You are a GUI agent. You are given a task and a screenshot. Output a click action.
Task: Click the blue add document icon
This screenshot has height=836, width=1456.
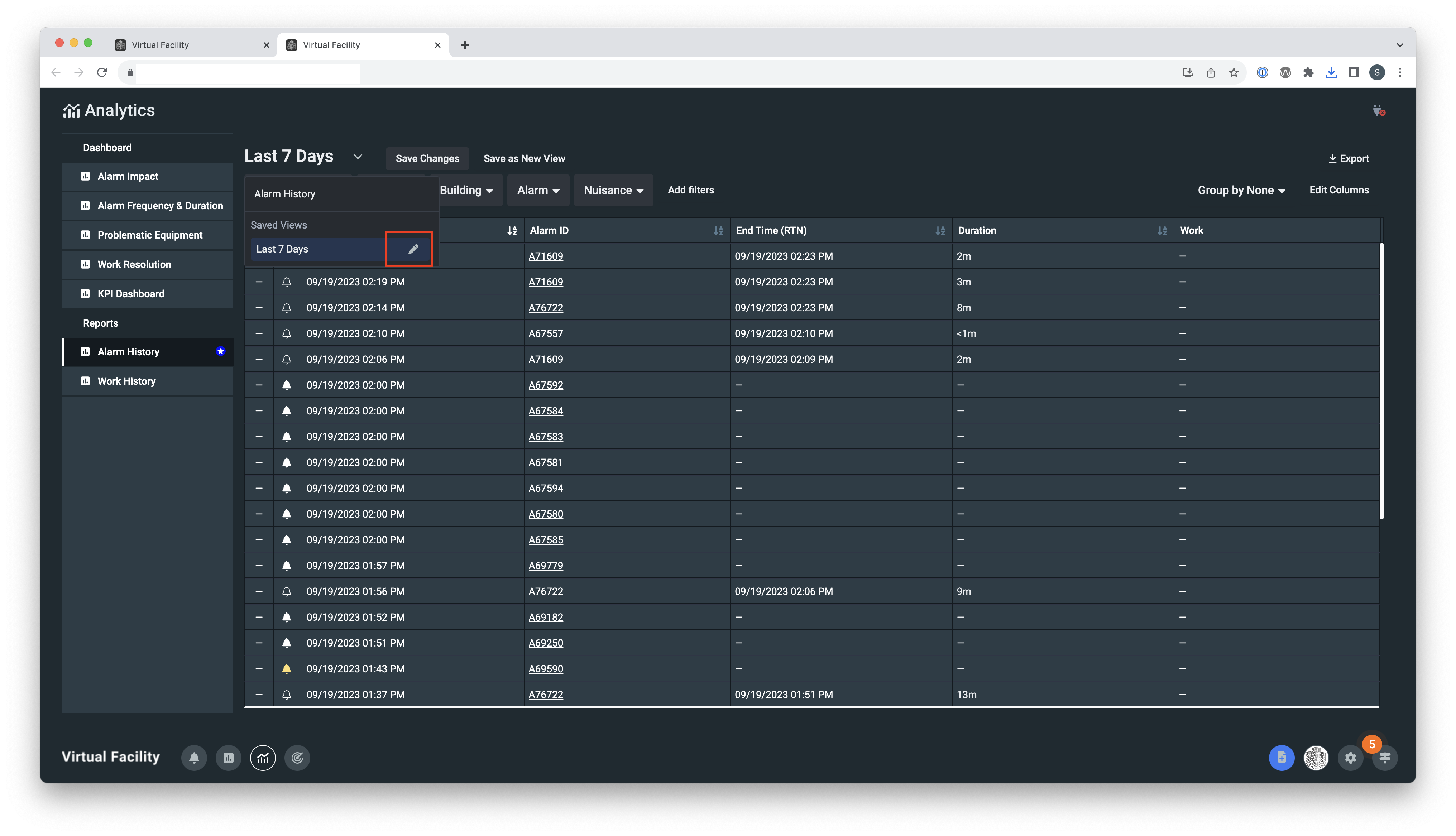1282,758
